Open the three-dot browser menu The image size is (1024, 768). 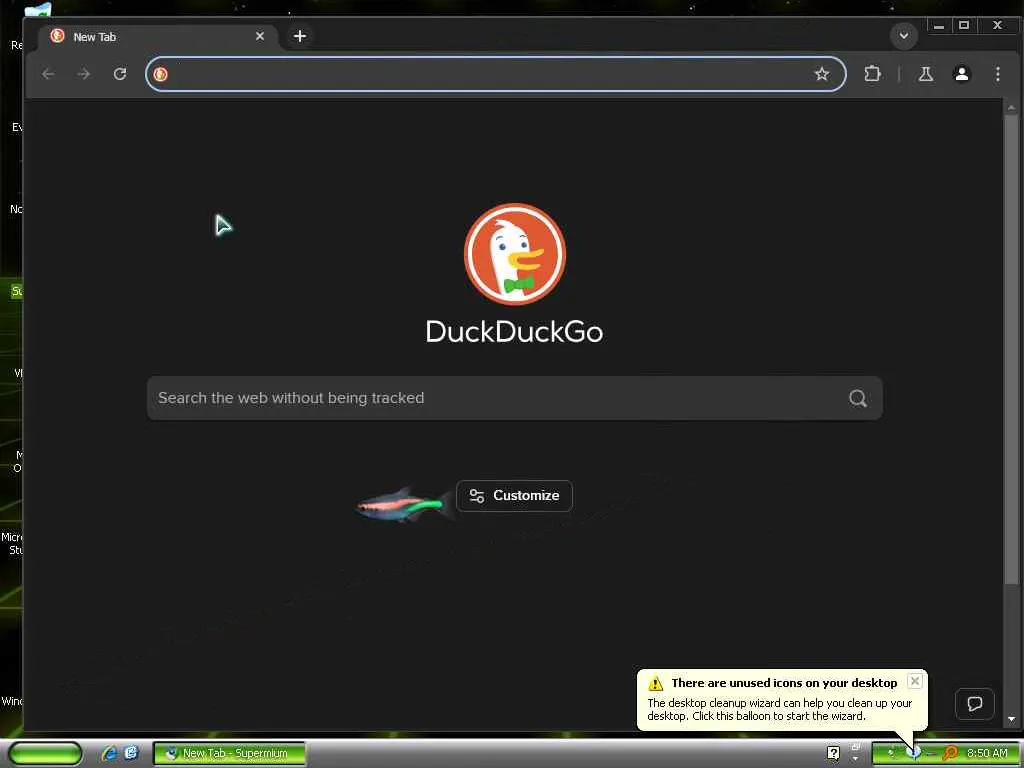point(997,74)
